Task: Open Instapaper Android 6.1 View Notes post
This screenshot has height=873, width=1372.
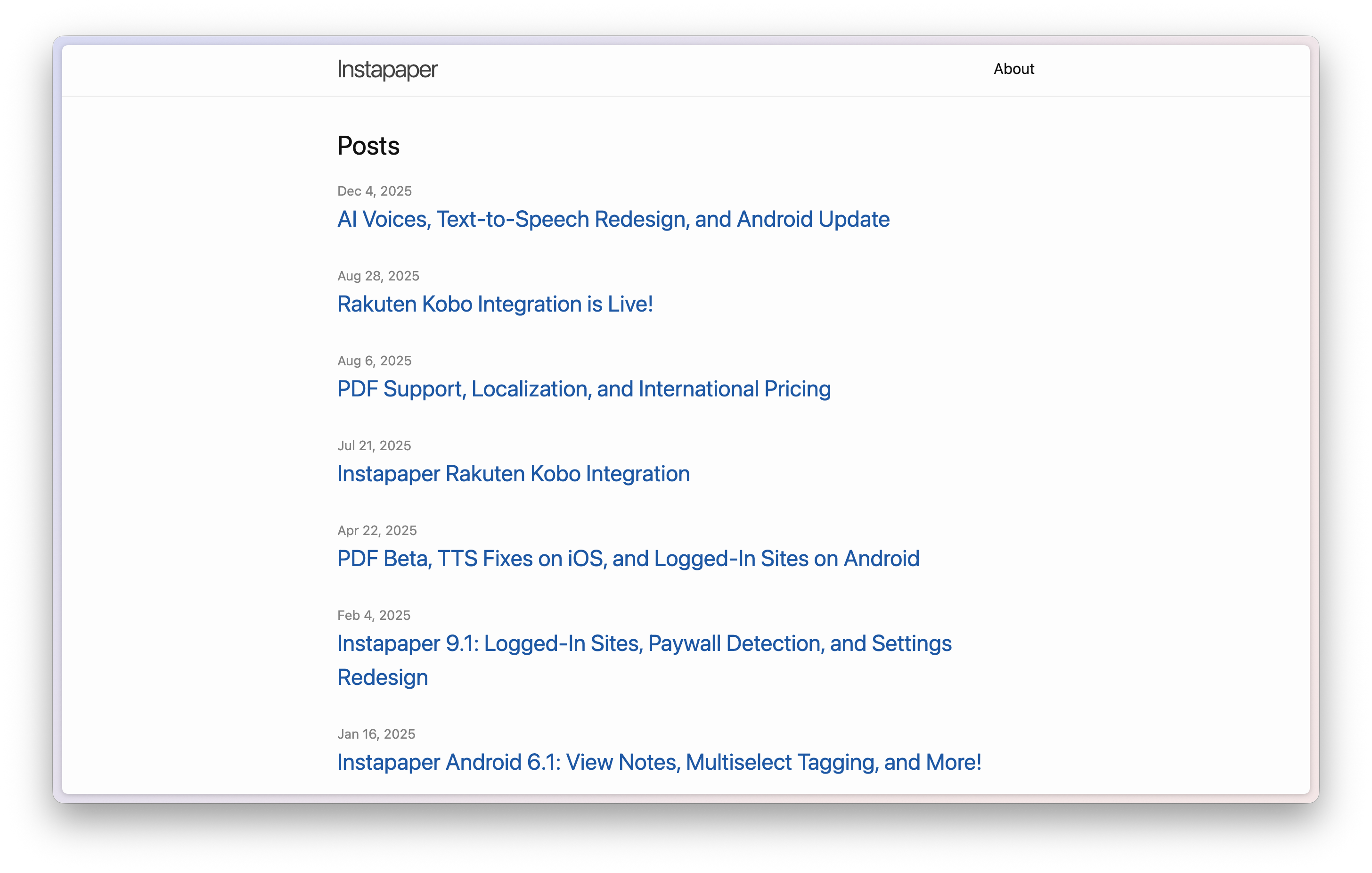Action: coord(659,762)
